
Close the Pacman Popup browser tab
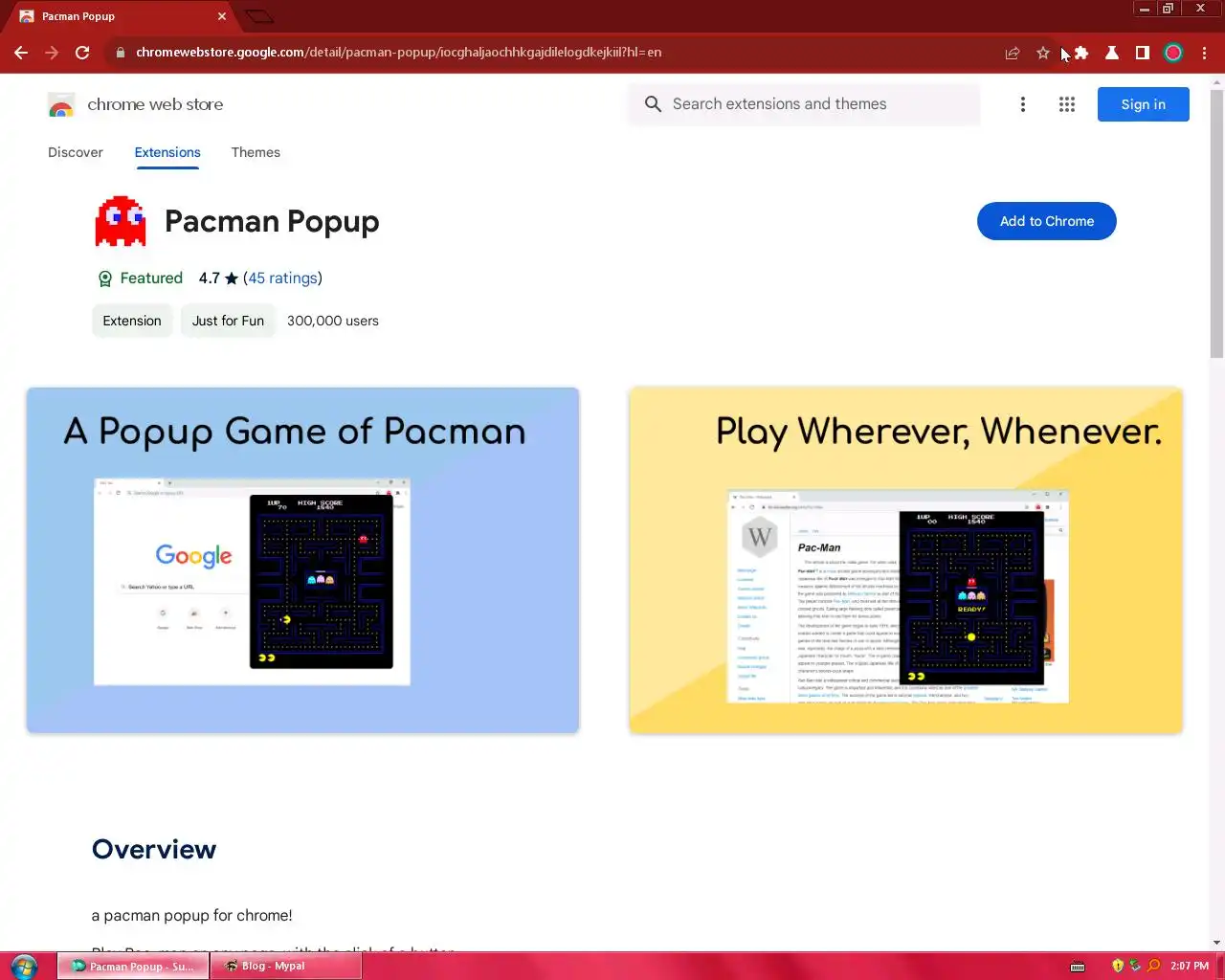coord(221,16)
